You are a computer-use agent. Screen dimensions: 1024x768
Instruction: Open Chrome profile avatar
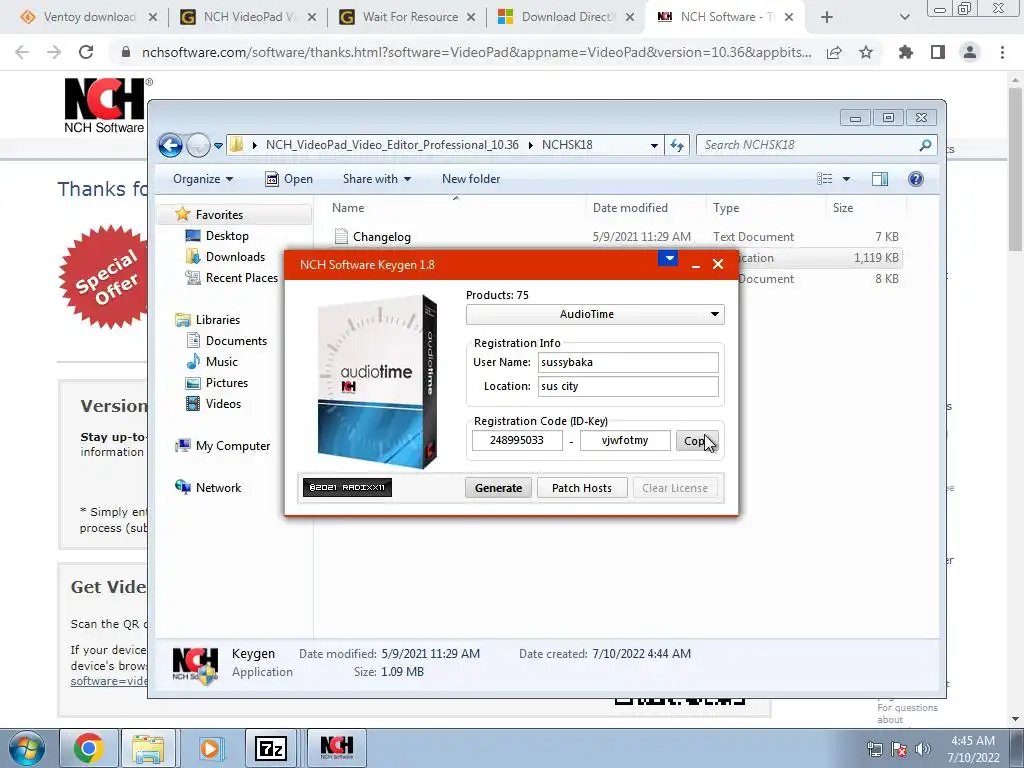point(970,52)
